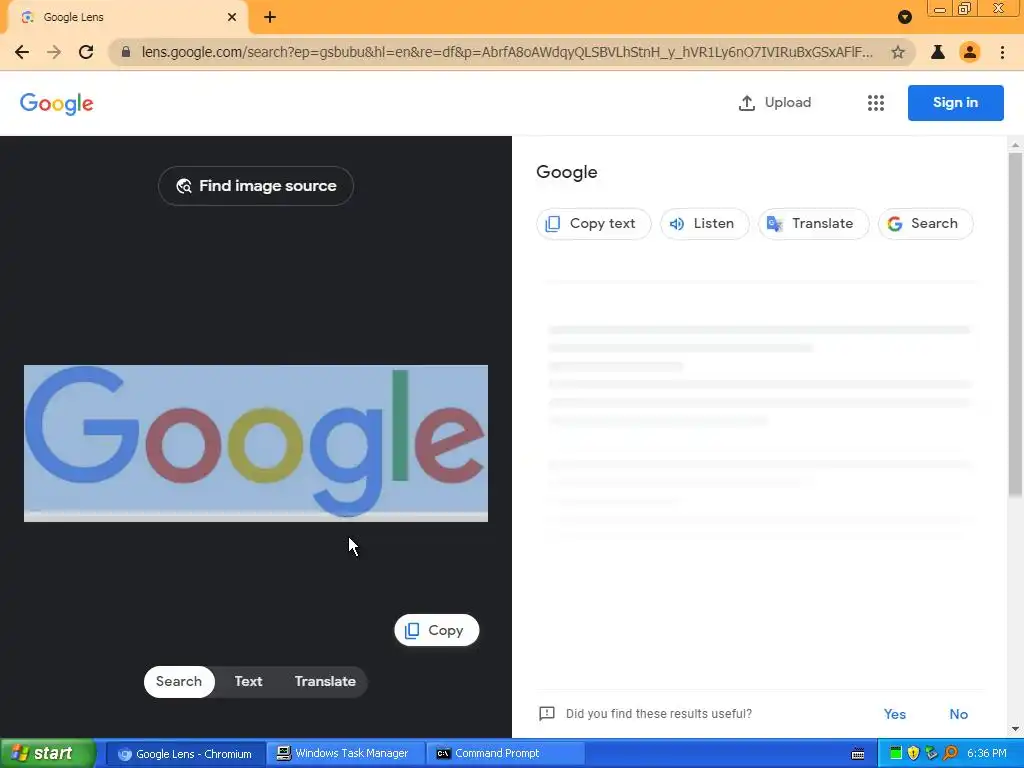Sign in to Google account

pyautogui.click(x=955, y=103)
